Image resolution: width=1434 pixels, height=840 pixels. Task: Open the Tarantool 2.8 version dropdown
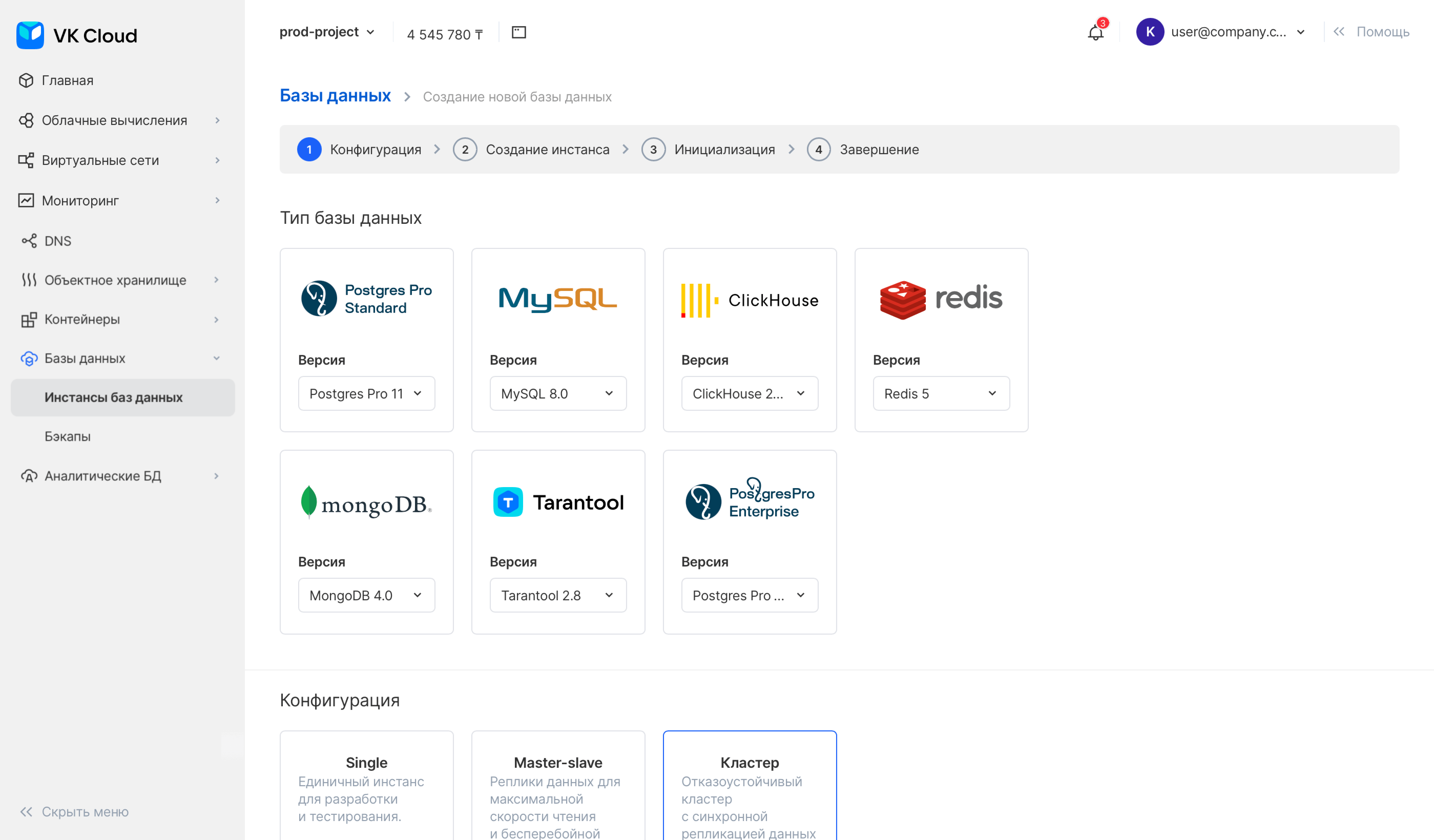tap(558, 595)
